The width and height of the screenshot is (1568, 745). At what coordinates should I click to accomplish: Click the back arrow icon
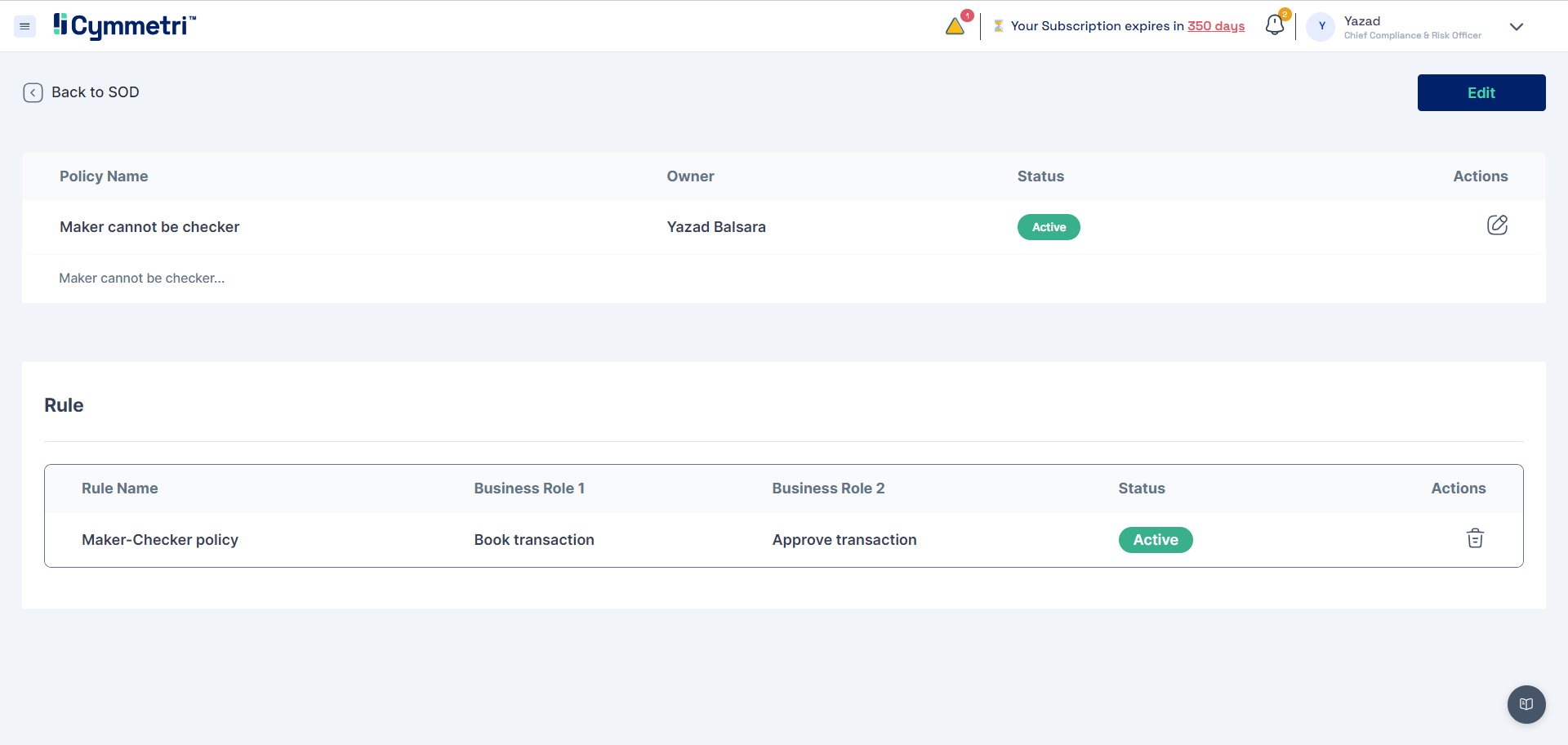point(33,92)
